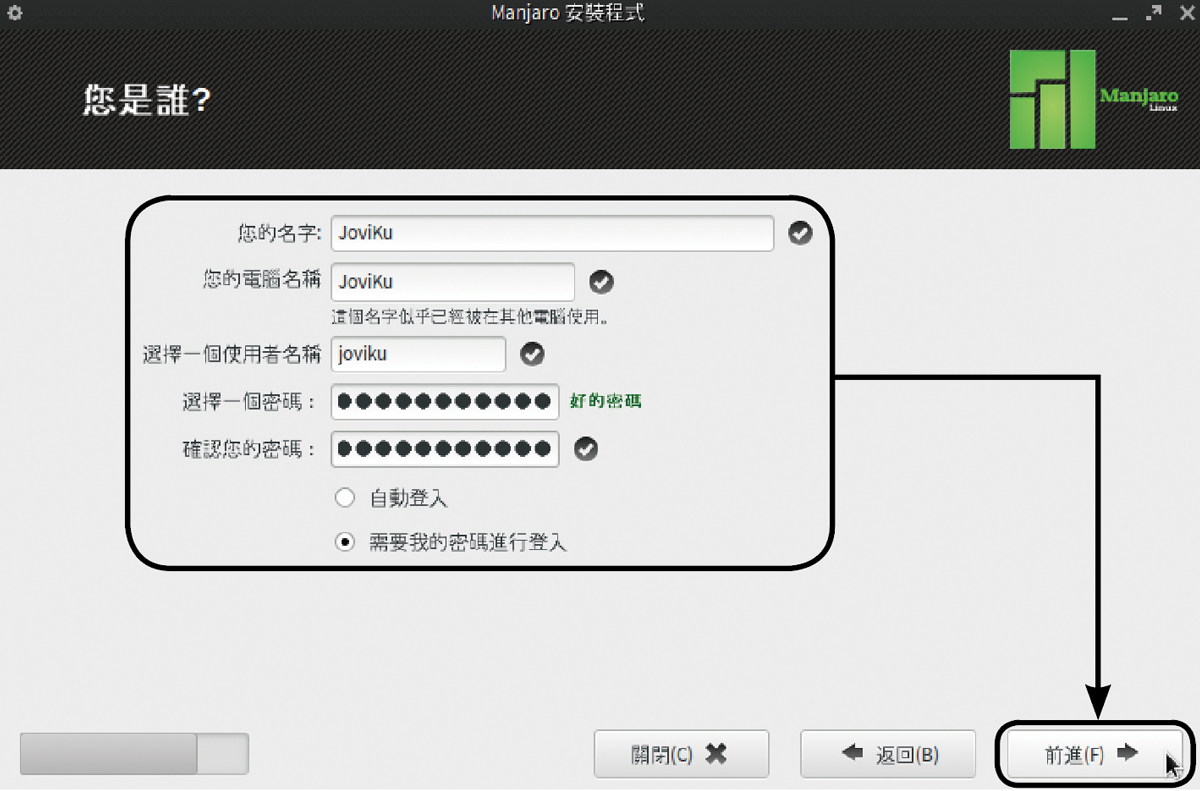
Task: Click the 好的密碼 strength label
Action: click(605, 401)
